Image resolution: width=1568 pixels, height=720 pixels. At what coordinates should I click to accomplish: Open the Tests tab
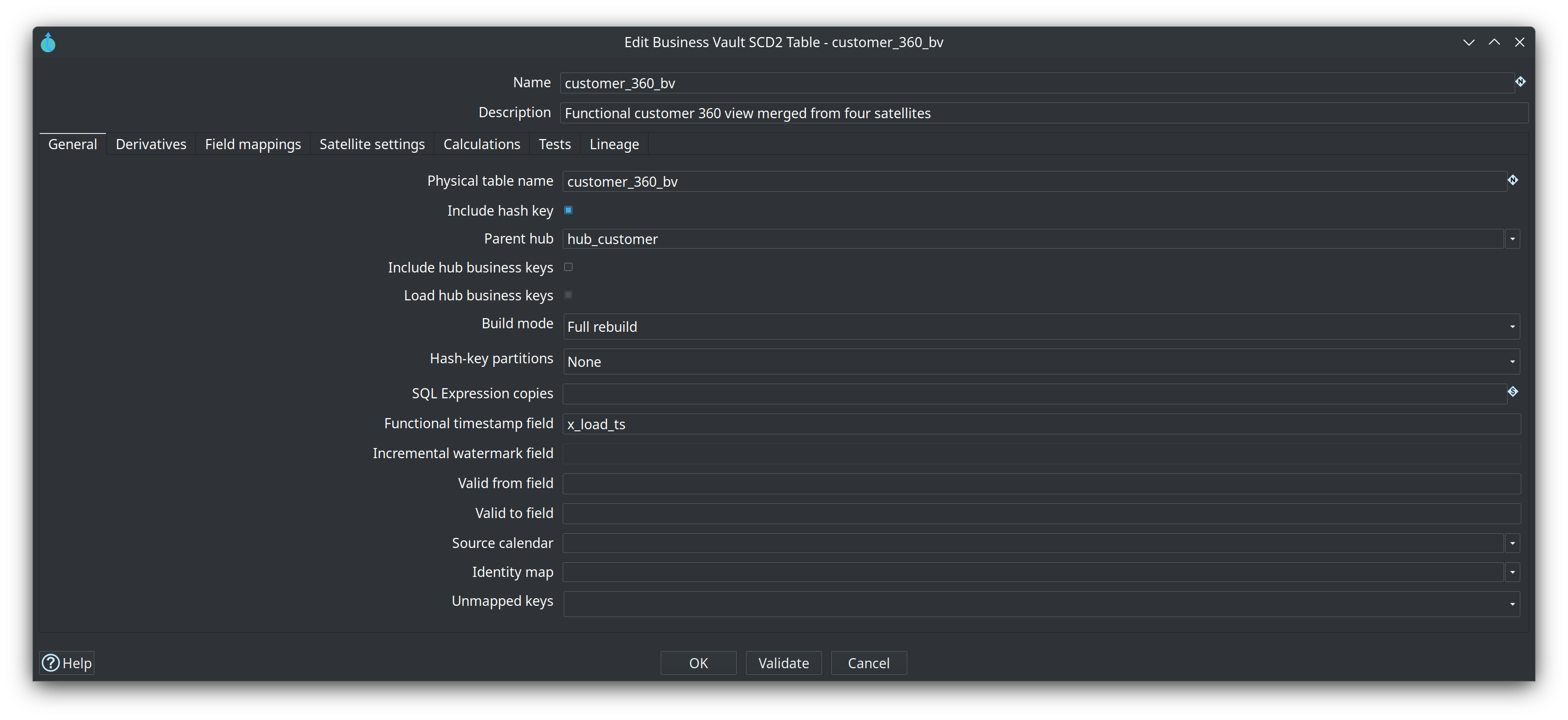[555, 144]
